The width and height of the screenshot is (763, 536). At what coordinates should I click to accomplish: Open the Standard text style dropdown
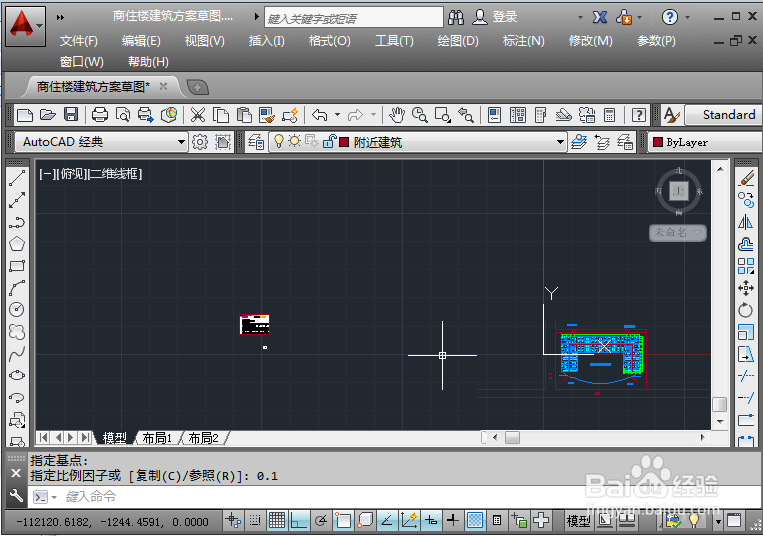point(724,115)
